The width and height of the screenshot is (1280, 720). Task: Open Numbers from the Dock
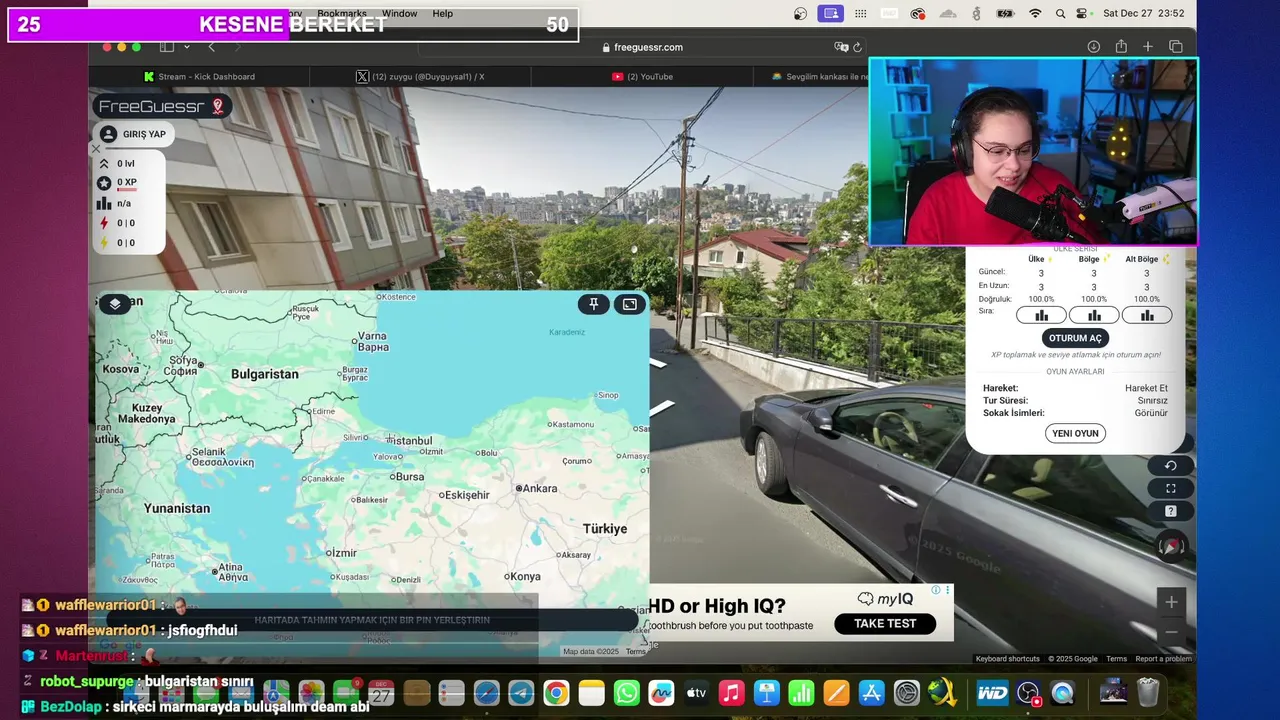(x=802, y=693)
